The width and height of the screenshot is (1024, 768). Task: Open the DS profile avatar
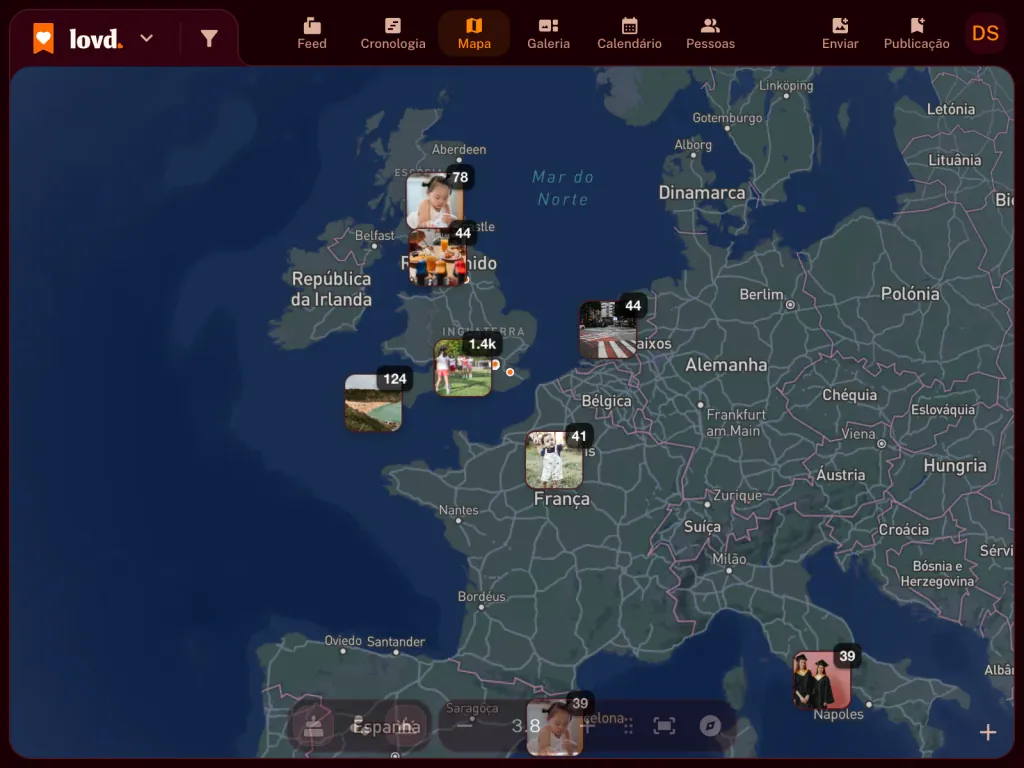pos(985,33)
